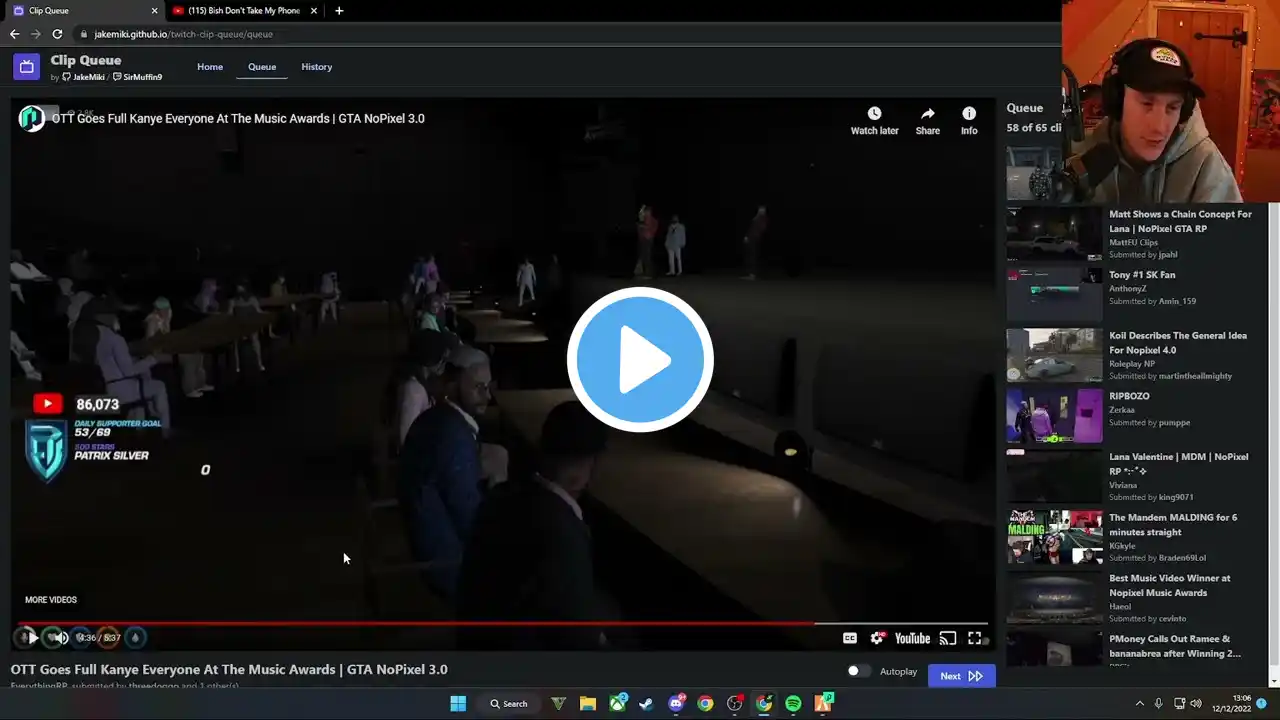Open the video player settings gear
This screenshot has width=1280, height=720.
point(878,638)
